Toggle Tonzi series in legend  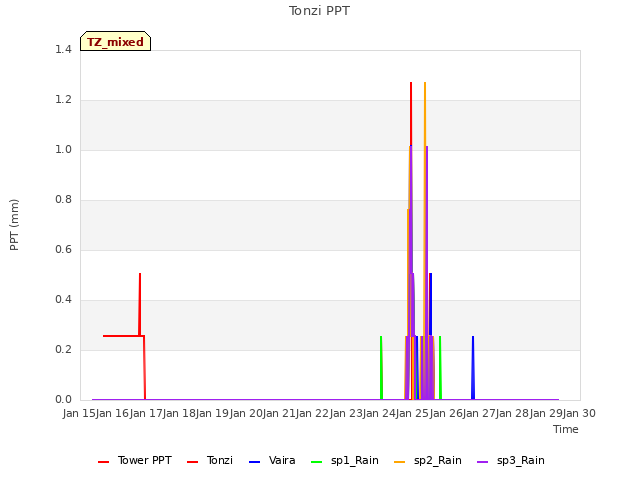[210, 460]
